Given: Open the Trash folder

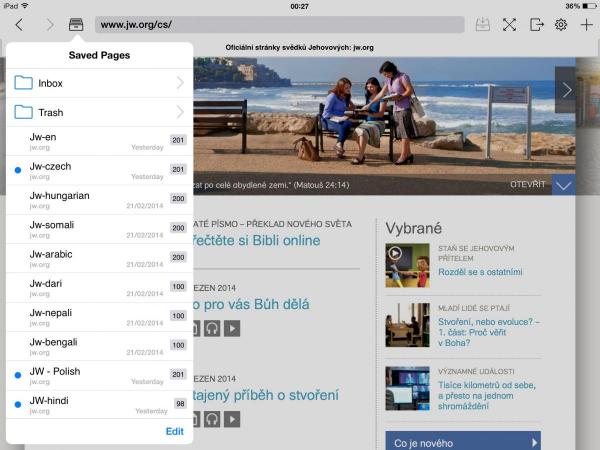Looking at the screenshot, I should (99, 112).
